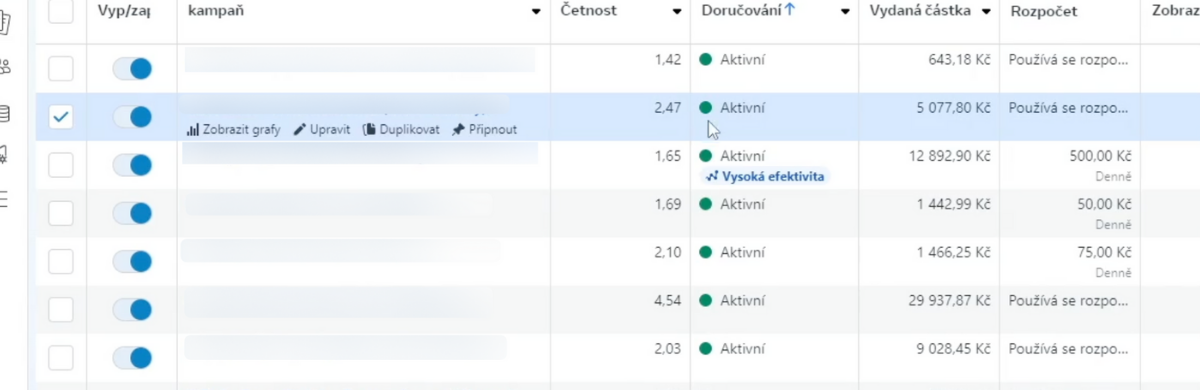Screen dimensions: 1200x390
Task: Click Zobrazit grafy chart icon
Action: pos(193,130)
